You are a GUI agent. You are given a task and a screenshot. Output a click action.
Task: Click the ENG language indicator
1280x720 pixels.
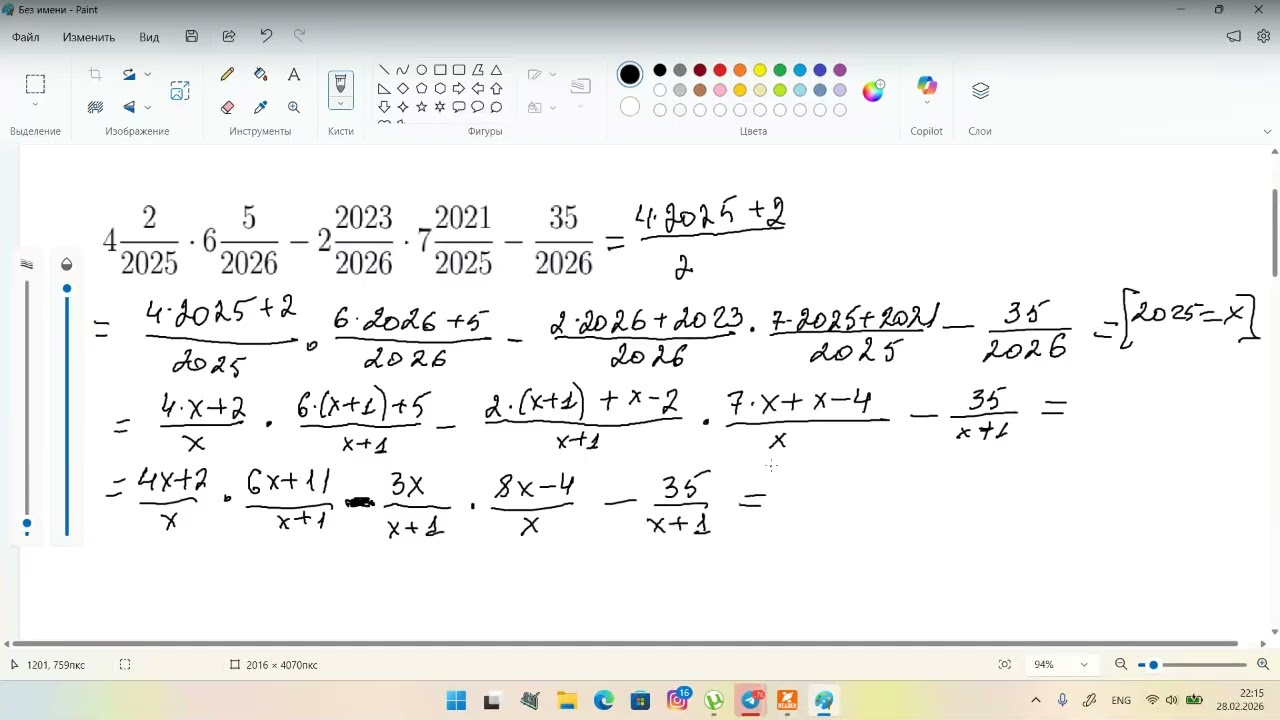pyautogui.click(x=1121, y=700)
